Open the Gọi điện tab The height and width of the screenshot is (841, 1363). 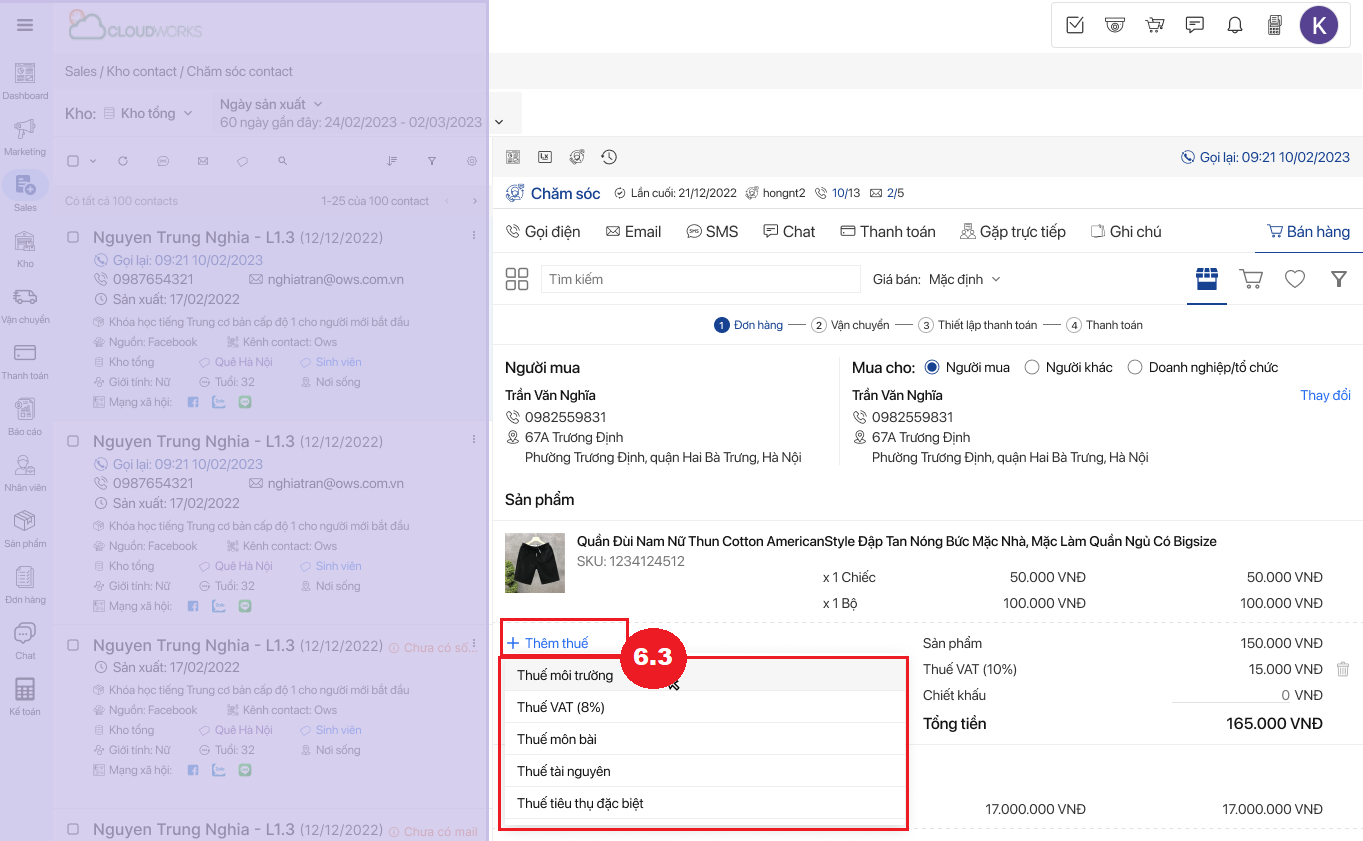click(543, 231)
